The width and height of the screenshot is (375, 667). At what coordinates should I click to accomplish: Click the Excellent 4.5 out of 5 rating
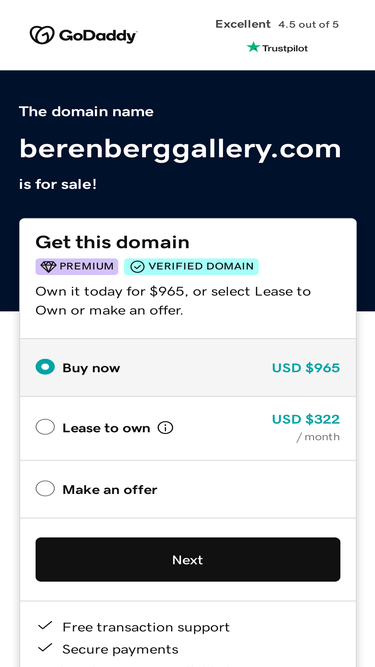(277, 24)
